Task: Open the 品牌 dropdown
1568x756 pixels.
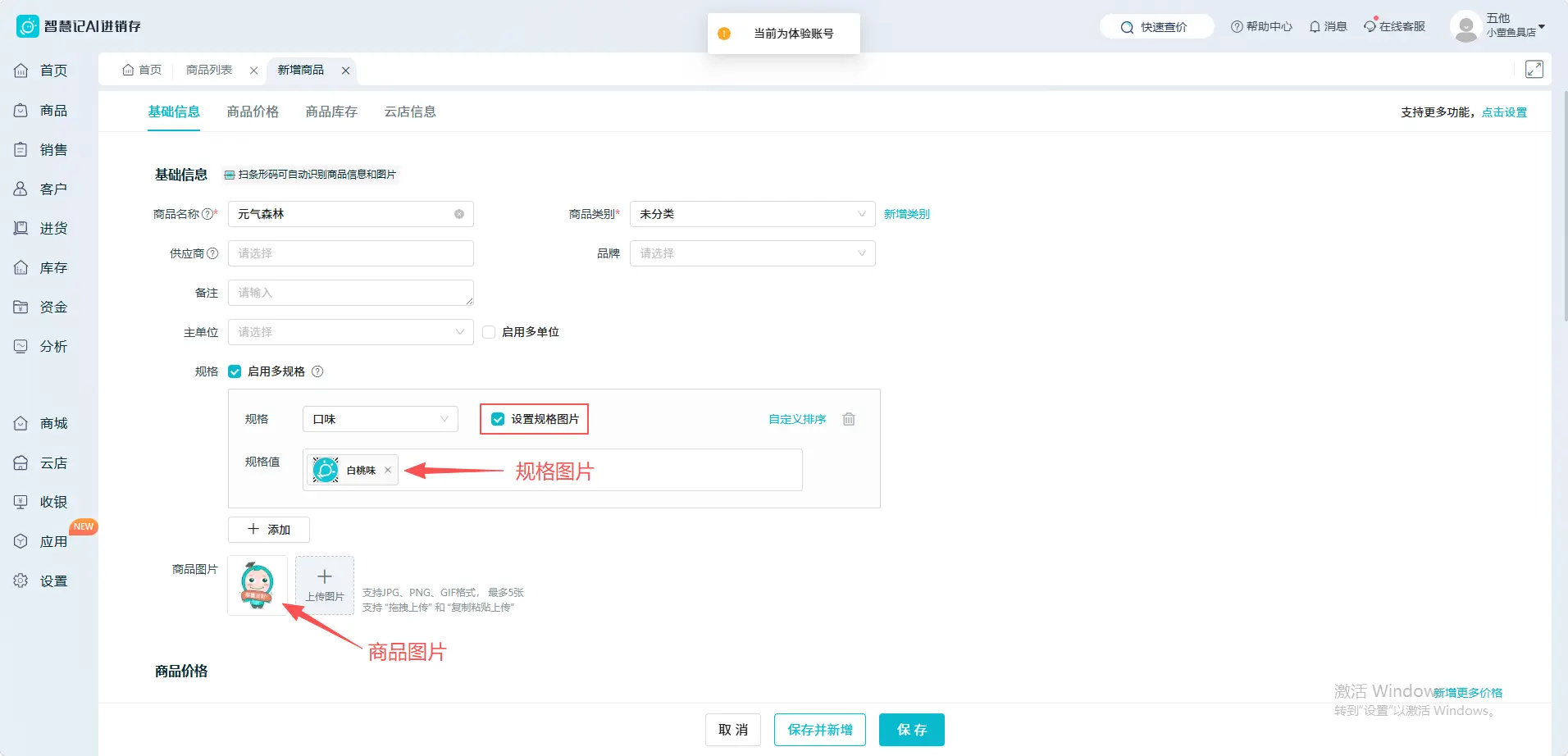Action: click(x=752, y=253)
